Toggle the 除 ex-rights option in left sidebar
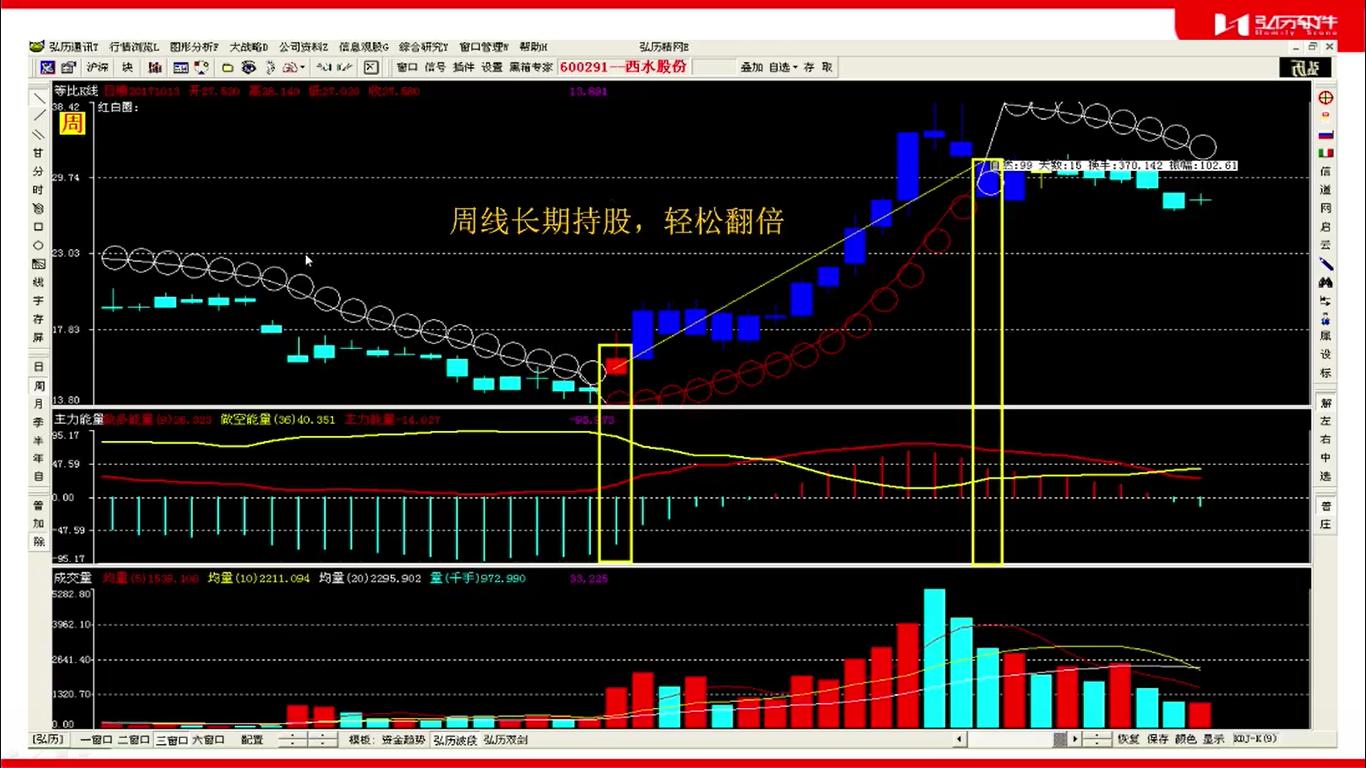This screenshot has height=768, width=1366. pyautogui.click(x=39, y=541)
